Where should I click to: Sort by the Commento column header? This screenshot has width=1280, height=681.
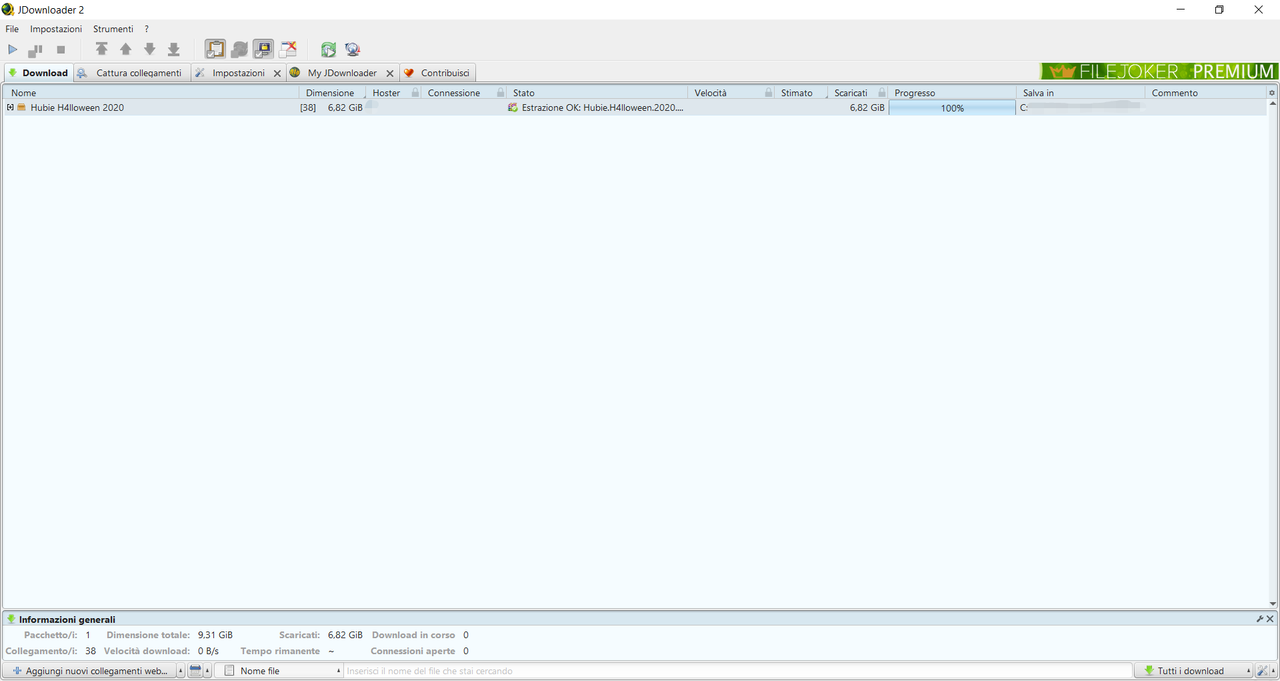[1206, 93]
